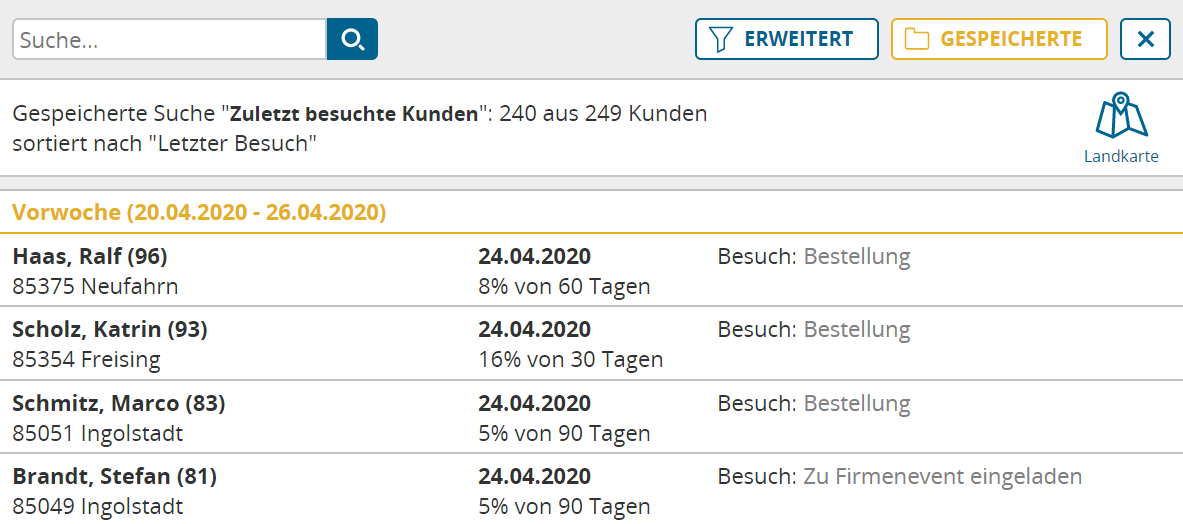Click the Landkarte label text
This screenshot has width=1183, height=524.
click(x=1121, y=157)
